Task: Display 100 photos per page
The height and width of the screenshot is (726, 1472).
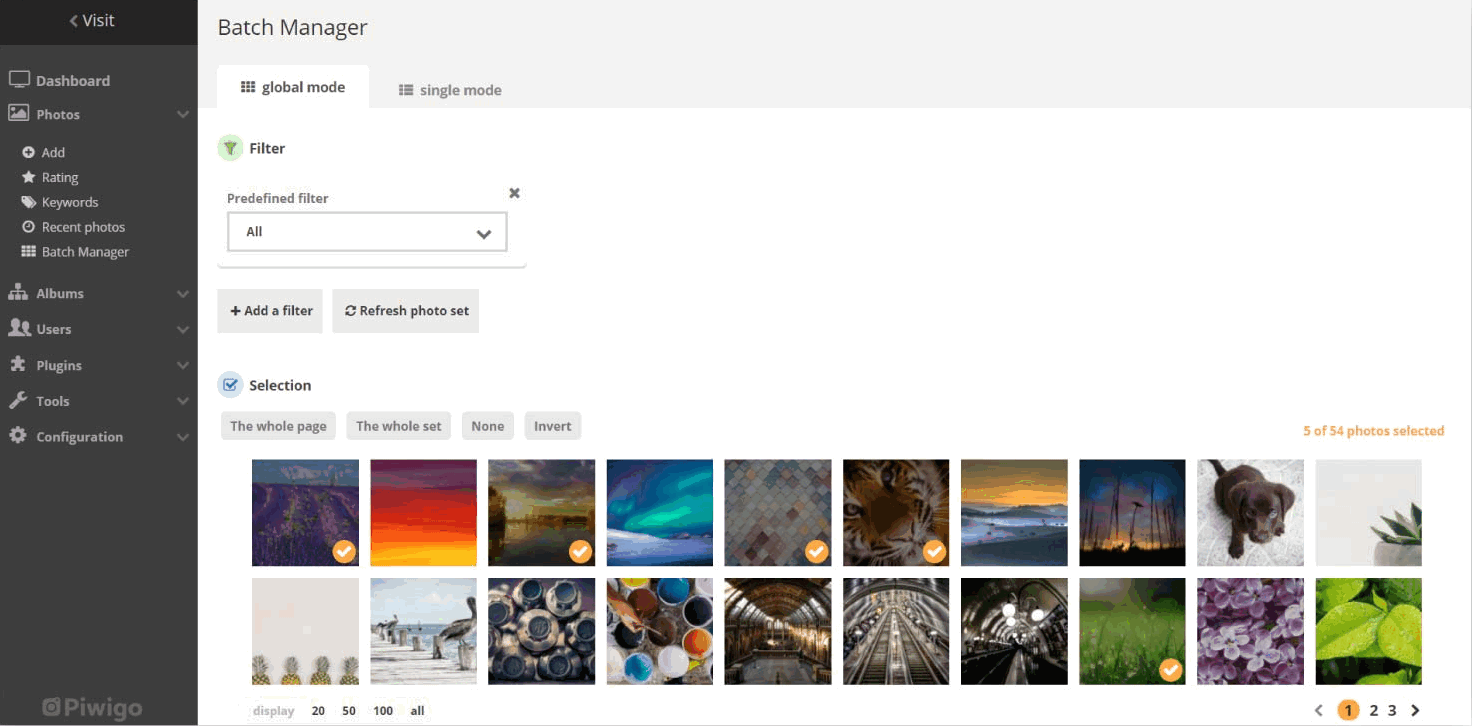Action: [x=383, y=711]
